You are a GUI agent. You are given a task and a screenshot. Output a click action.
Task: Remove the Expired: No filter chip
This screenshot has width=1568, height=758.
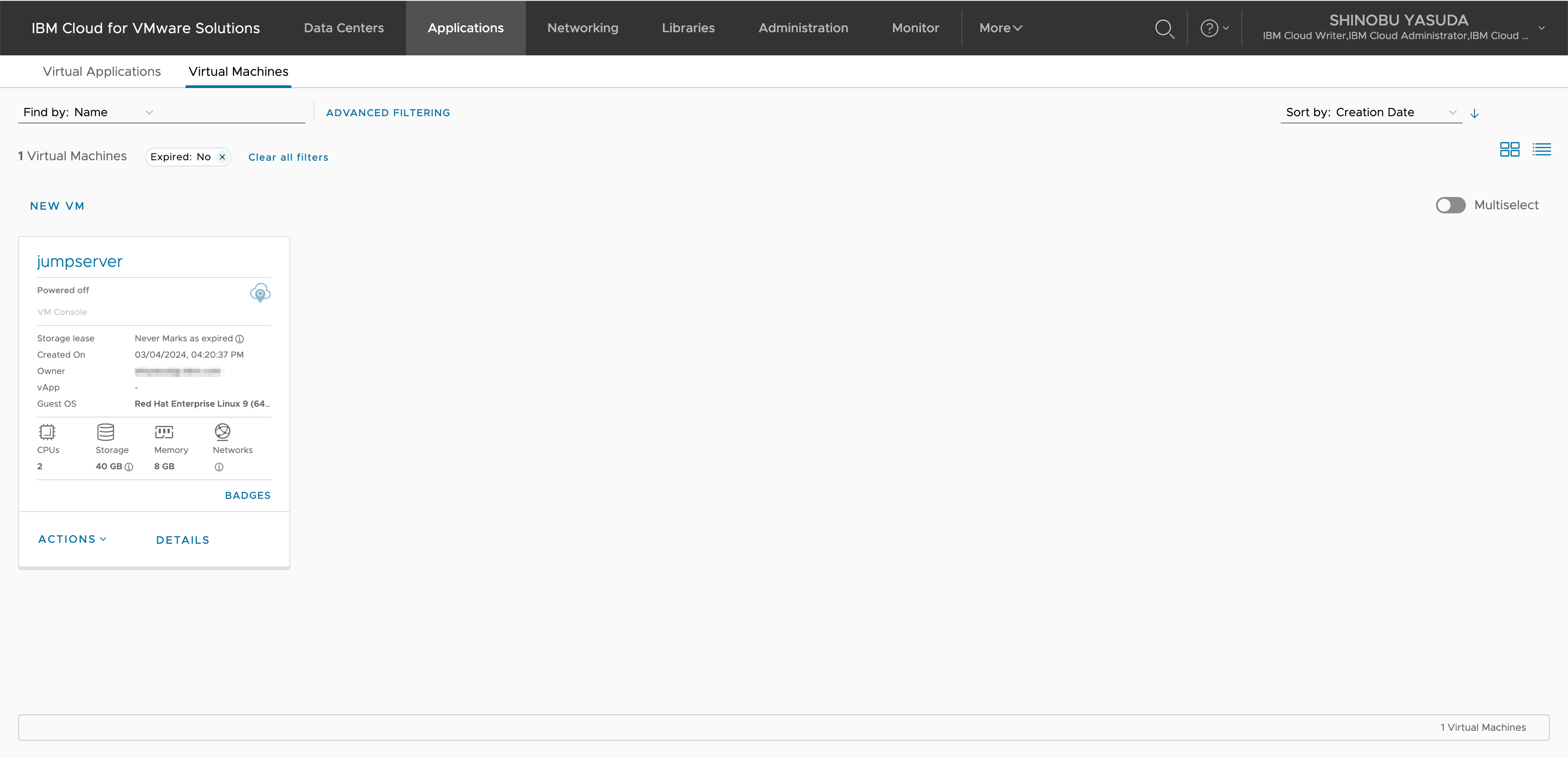222,157
